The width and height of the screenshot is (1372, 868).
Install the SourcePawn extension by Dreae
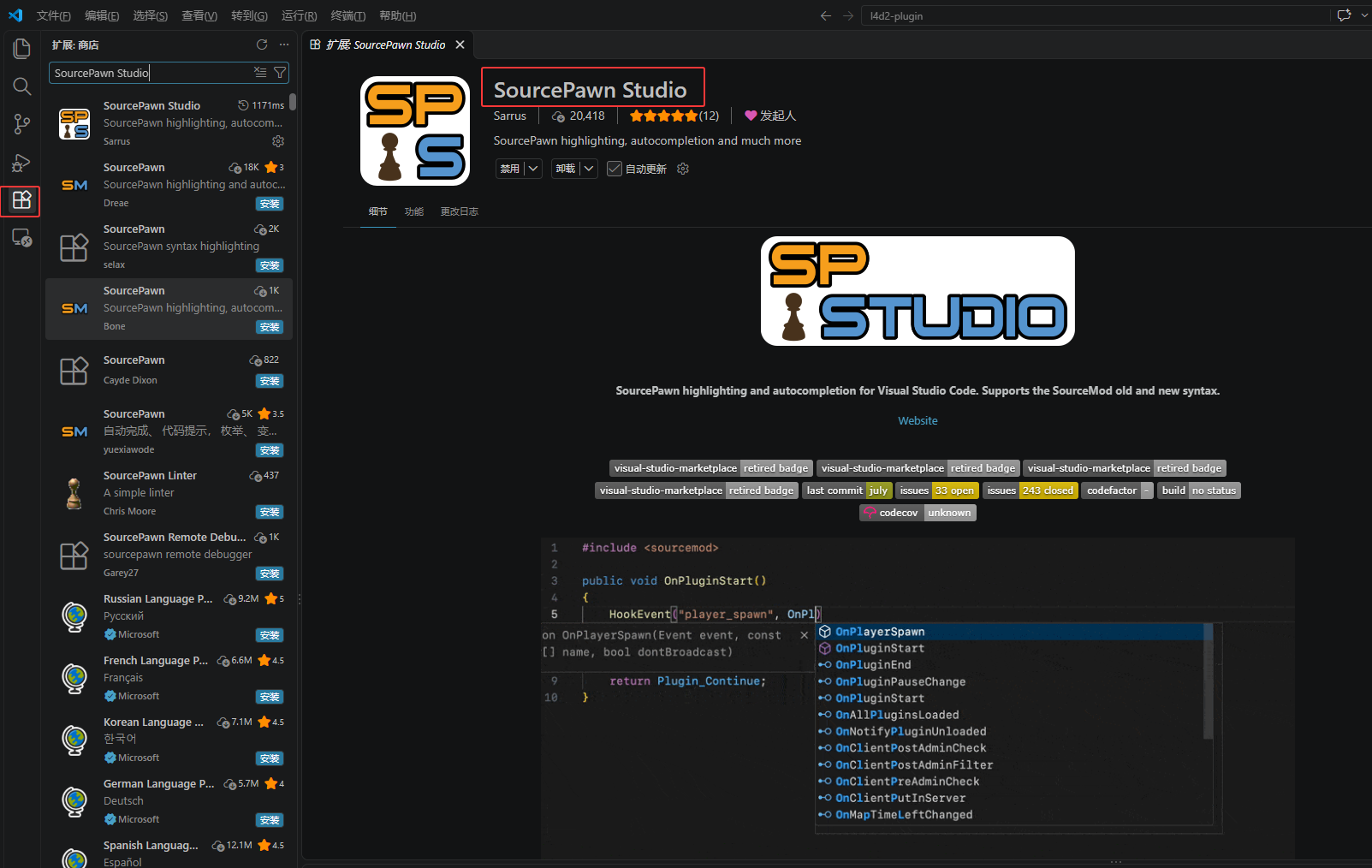pos(270,204)
